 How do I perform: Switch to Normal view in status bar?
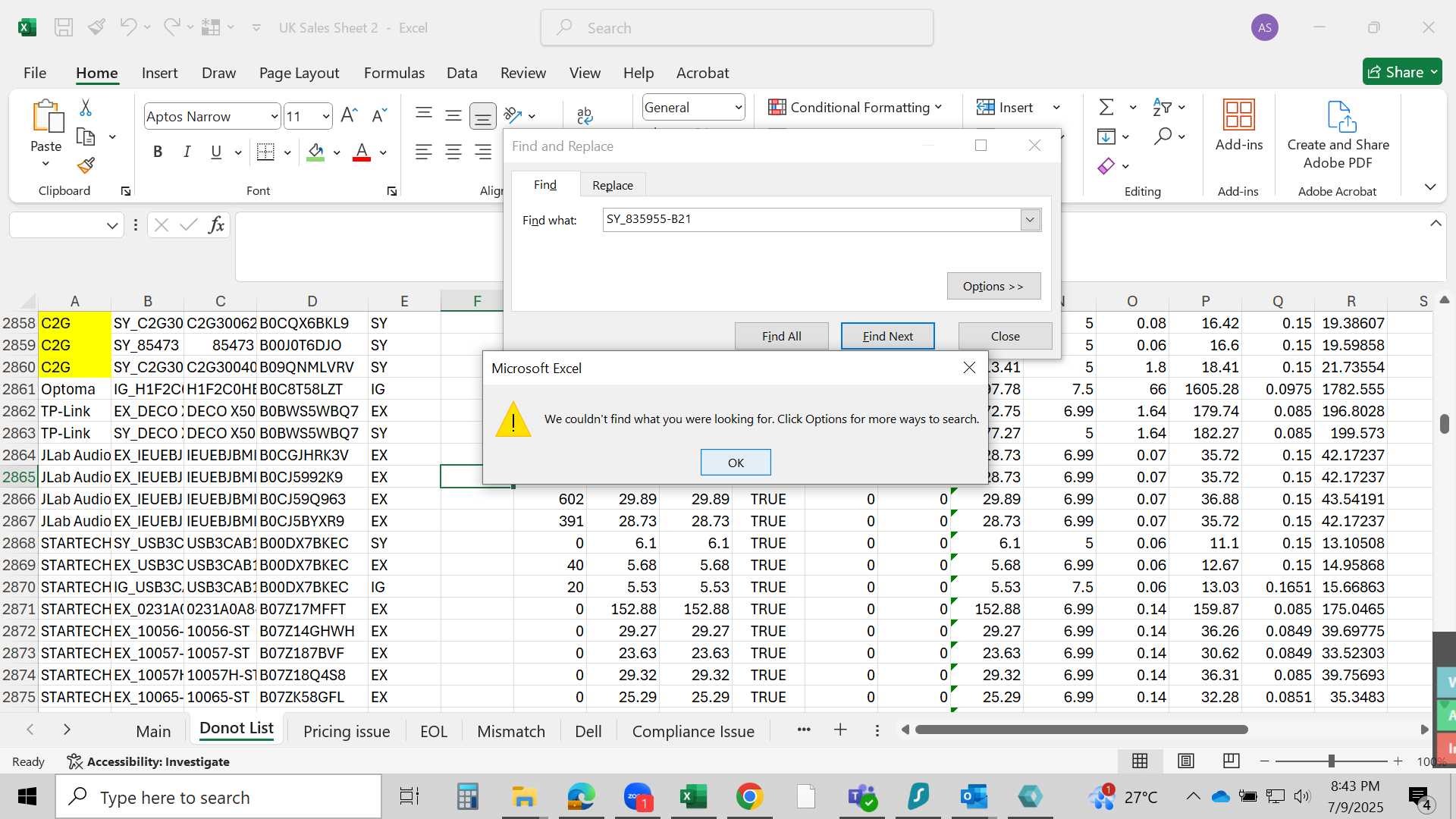(x=1140, y=761)
